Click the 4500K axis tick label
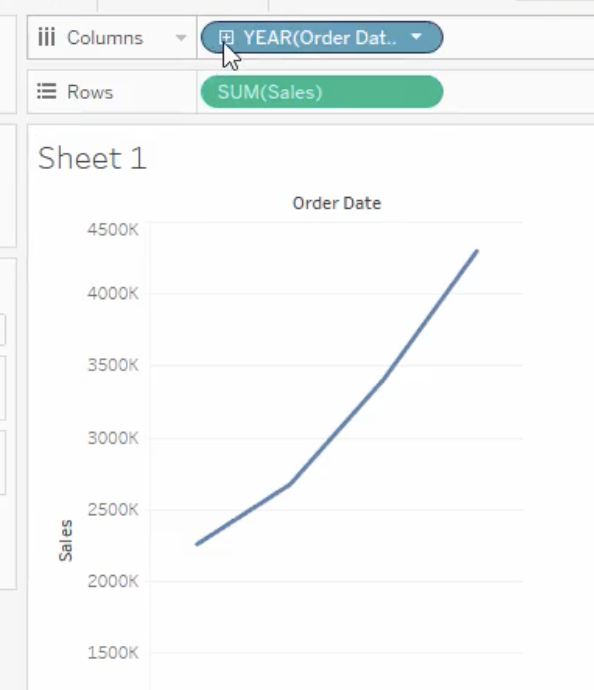 (113, 229)
